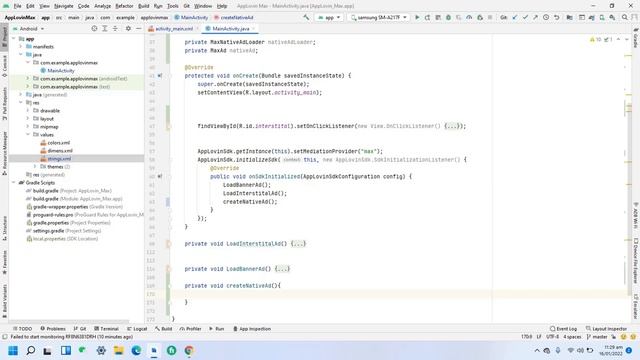Click the Make Project hammer icon
This screenshot has height=360, width=640.
click(306, 18)
